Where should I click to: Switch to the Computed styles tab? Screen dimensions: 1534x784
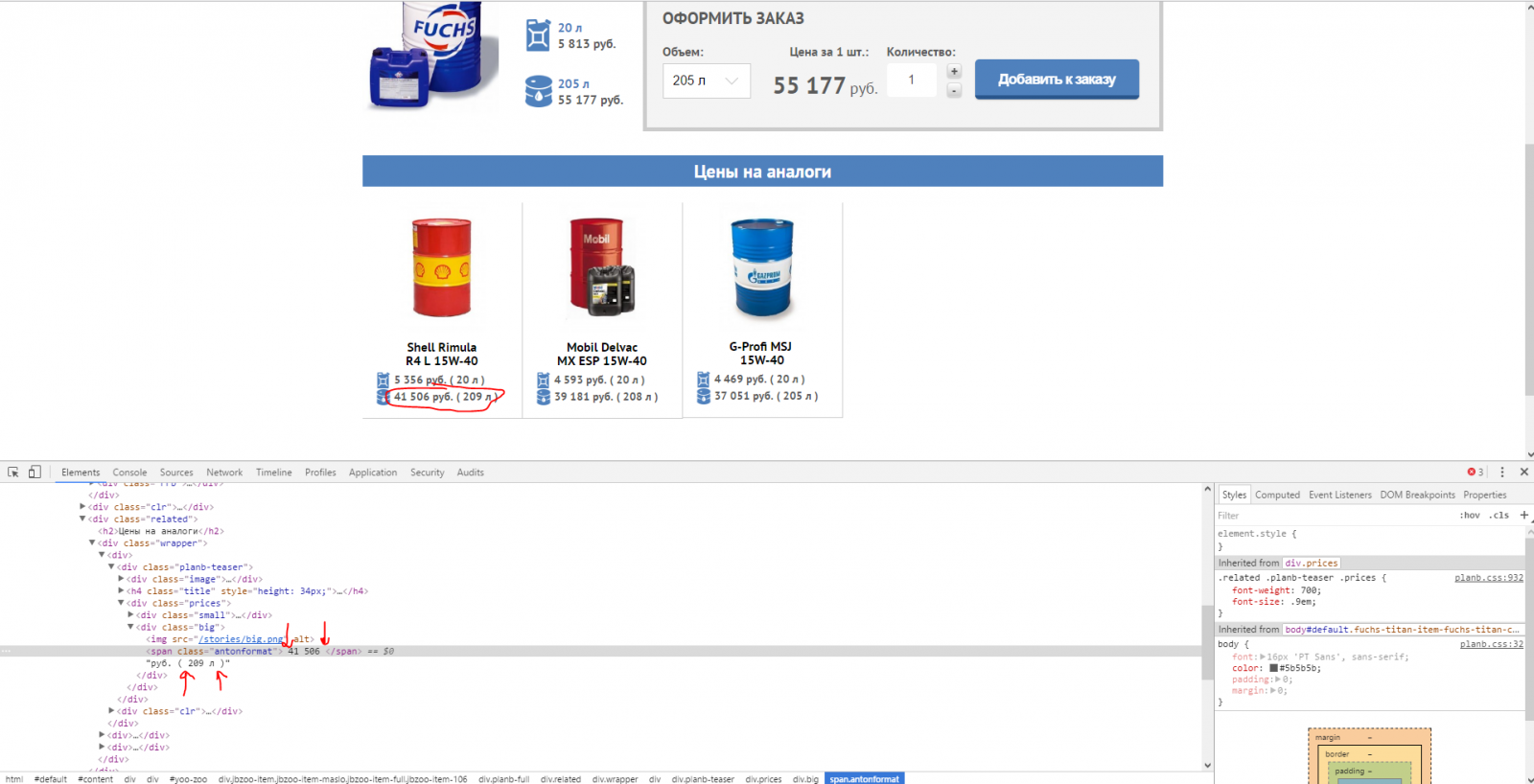coord(1278,495)
